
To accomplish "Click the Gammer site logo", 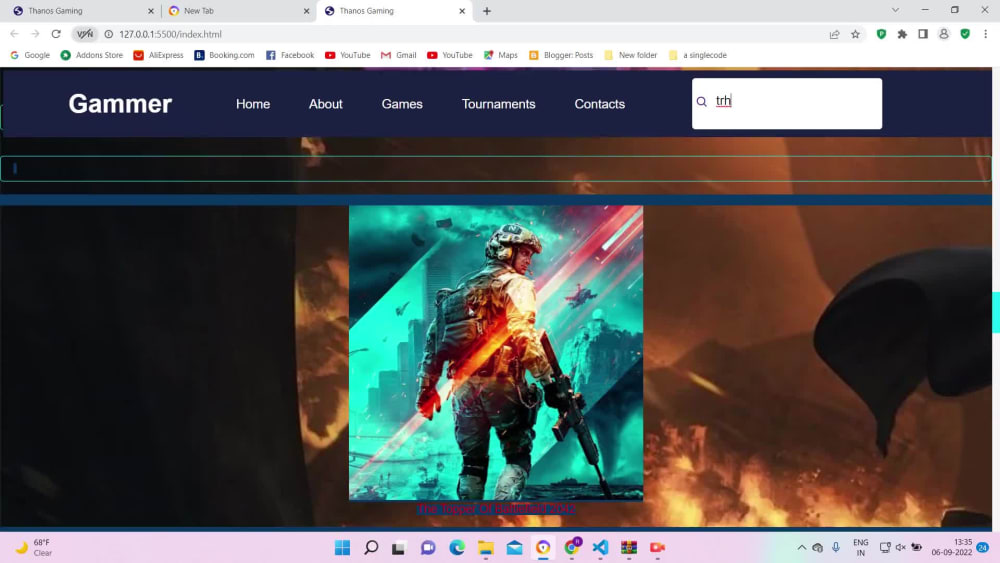I will (121, 104).
